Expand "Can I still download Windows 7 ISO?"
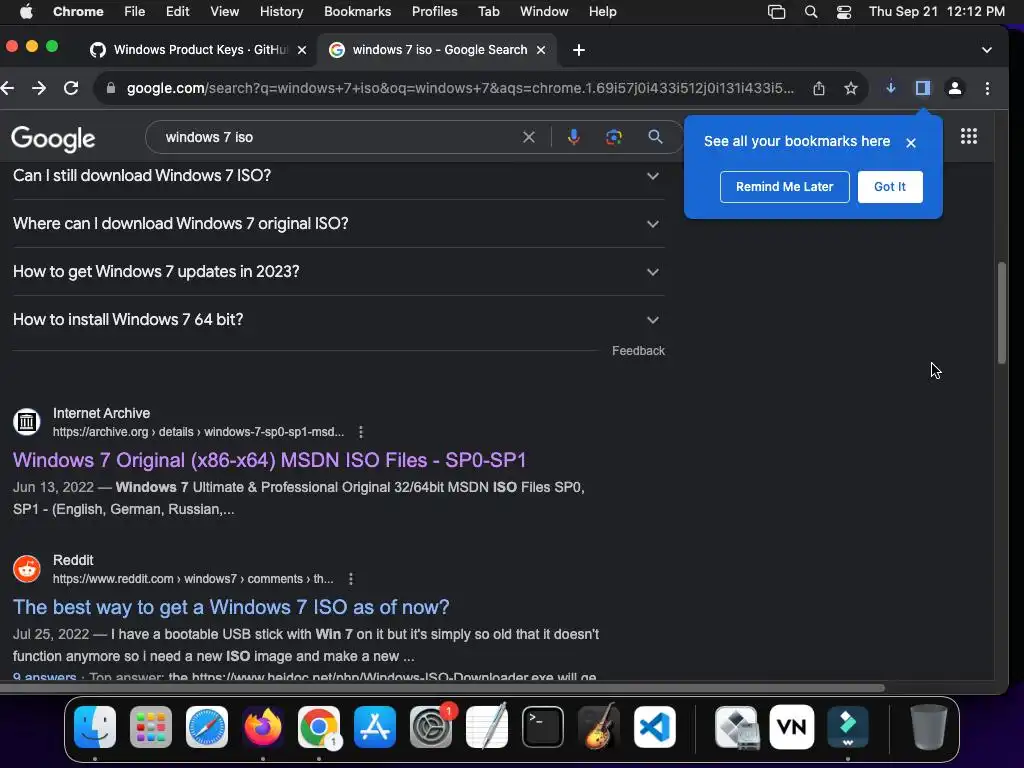This screenshot has width=1024, height=768. pyautogui.click(x=339, y=176)
